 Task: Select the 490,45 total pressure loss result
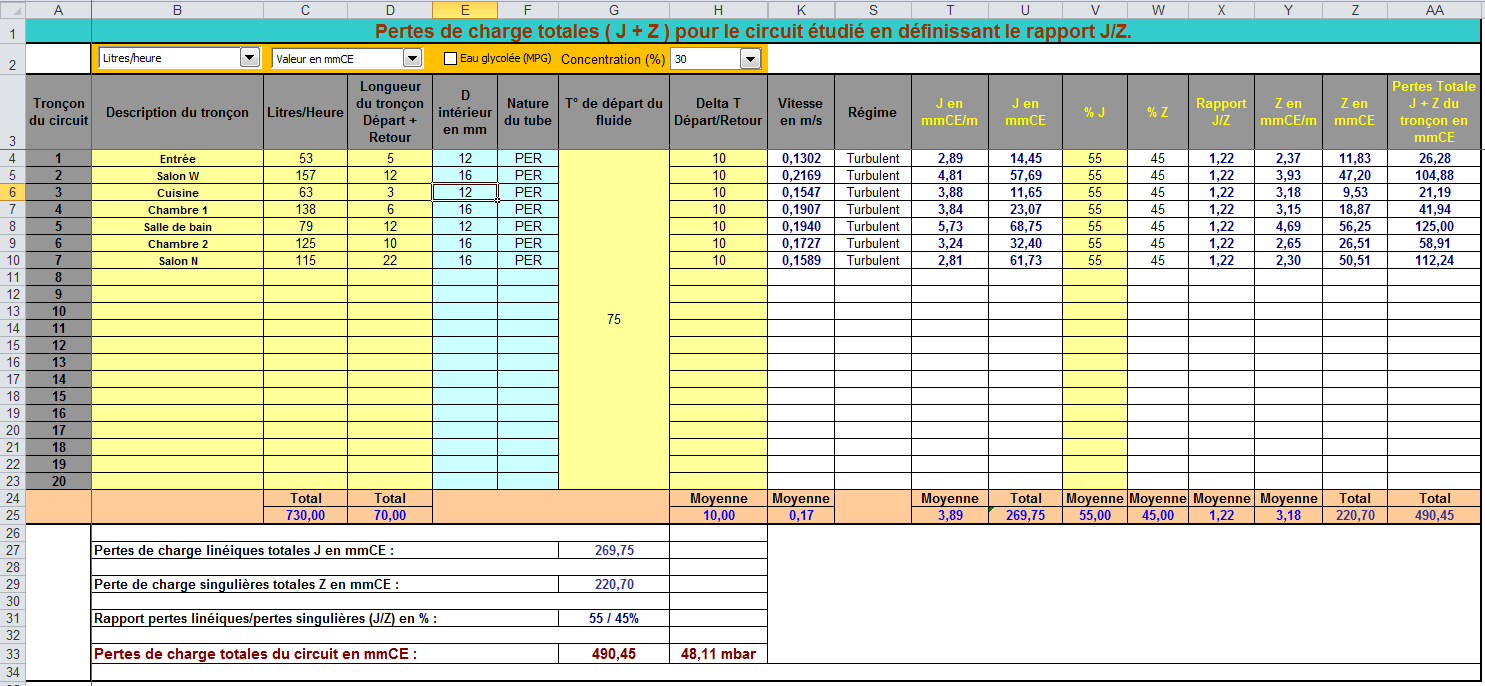613,654
